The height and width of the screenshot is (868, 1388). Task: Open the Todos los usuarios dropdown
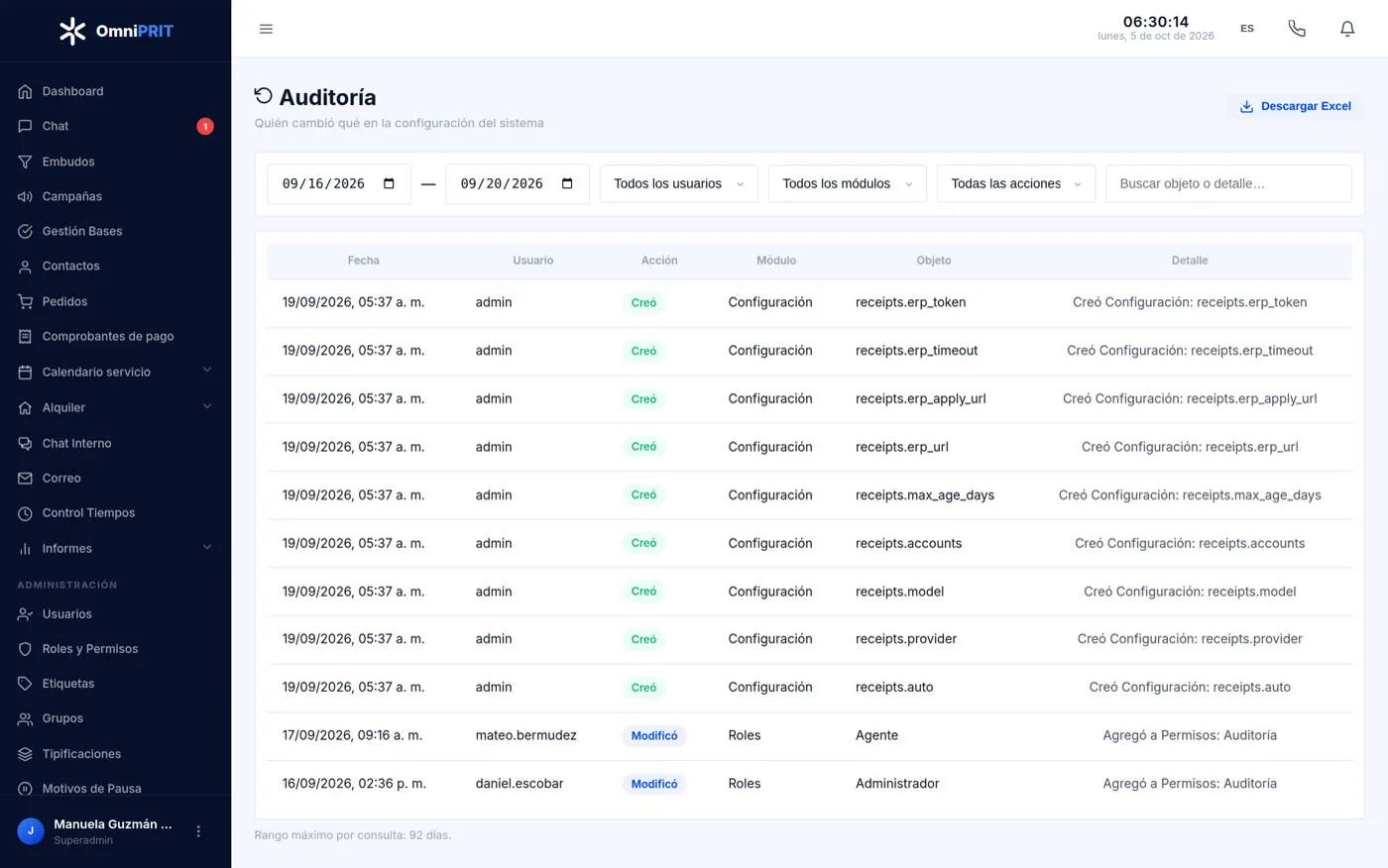pos(679,184)
